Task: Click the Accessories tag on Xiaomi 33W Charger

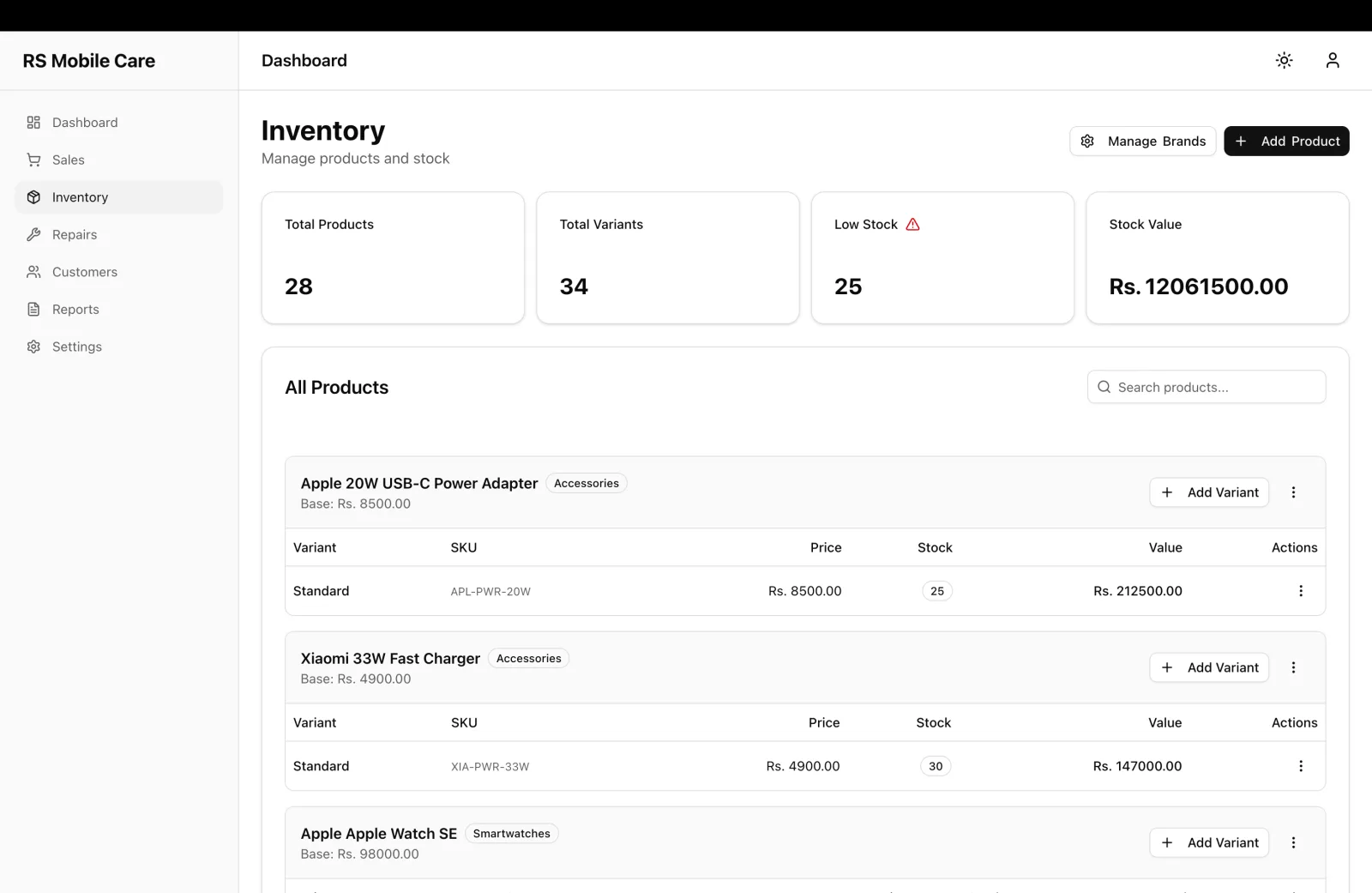Action: [x=529, y=658]
